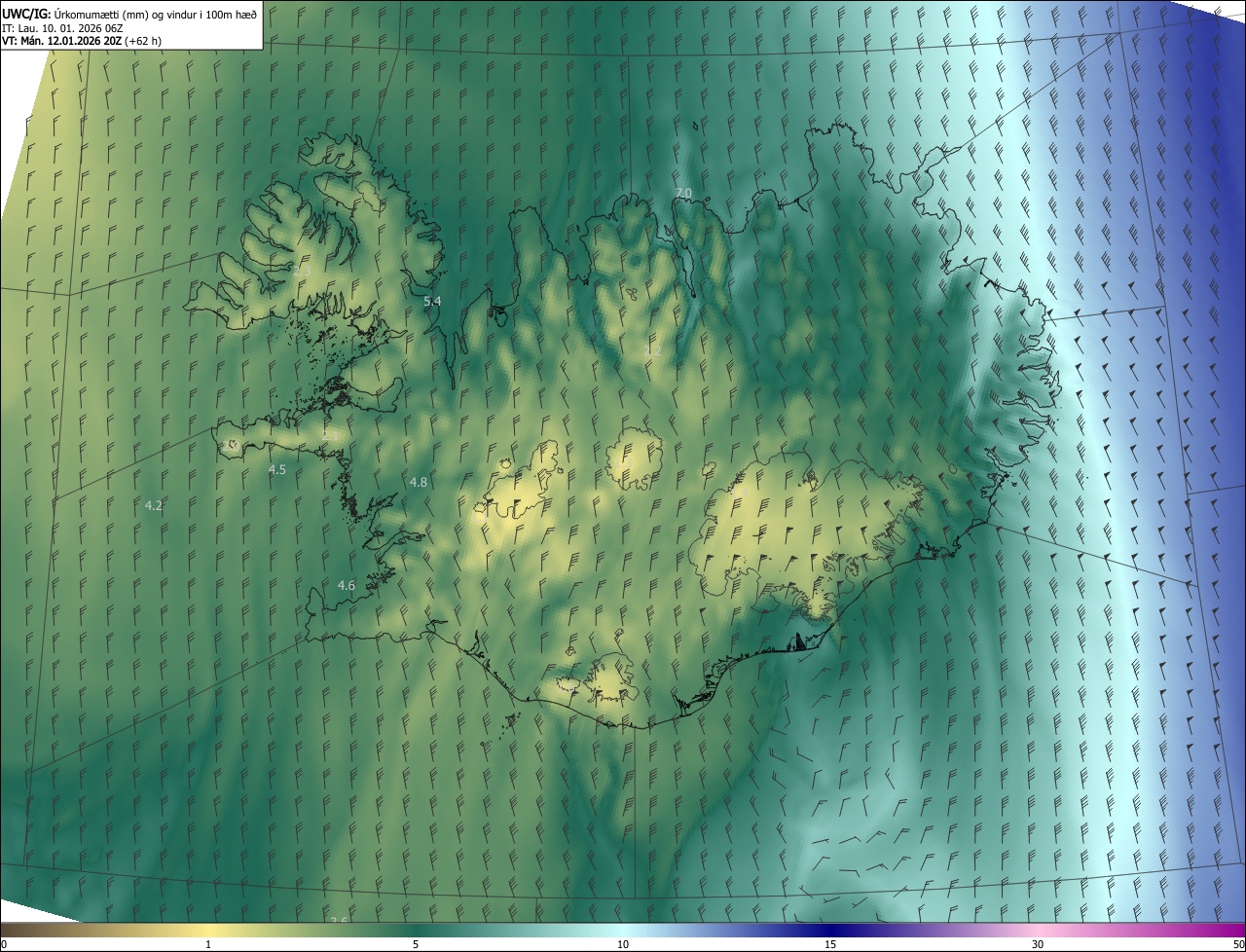The image size is (1246, 952).
Task: Click the colorbar tick label "10"
Action: (x=623, y=945)
